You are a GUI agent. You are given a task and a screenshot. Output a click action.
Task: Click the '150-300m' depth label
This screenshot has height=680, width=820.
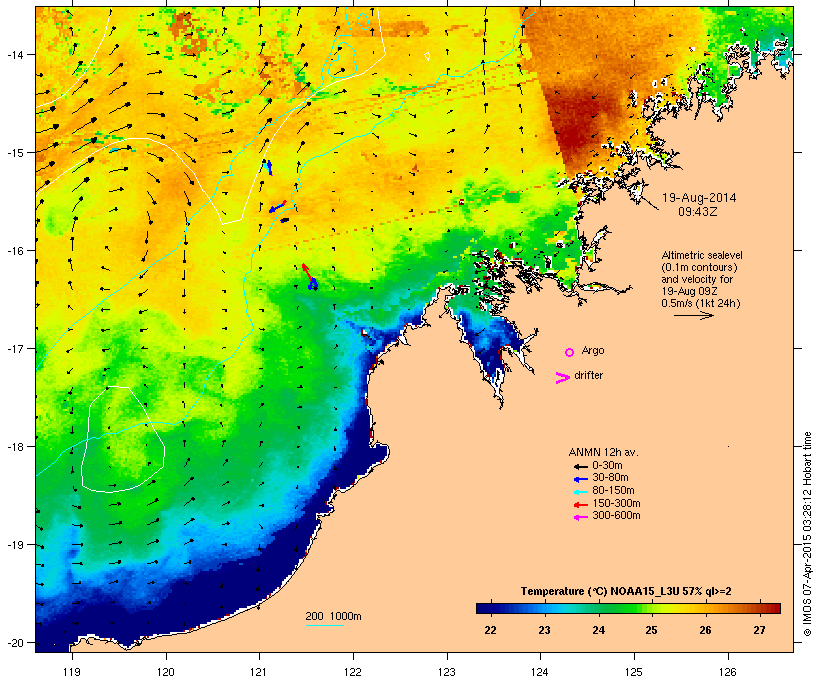tap(616, 503)
